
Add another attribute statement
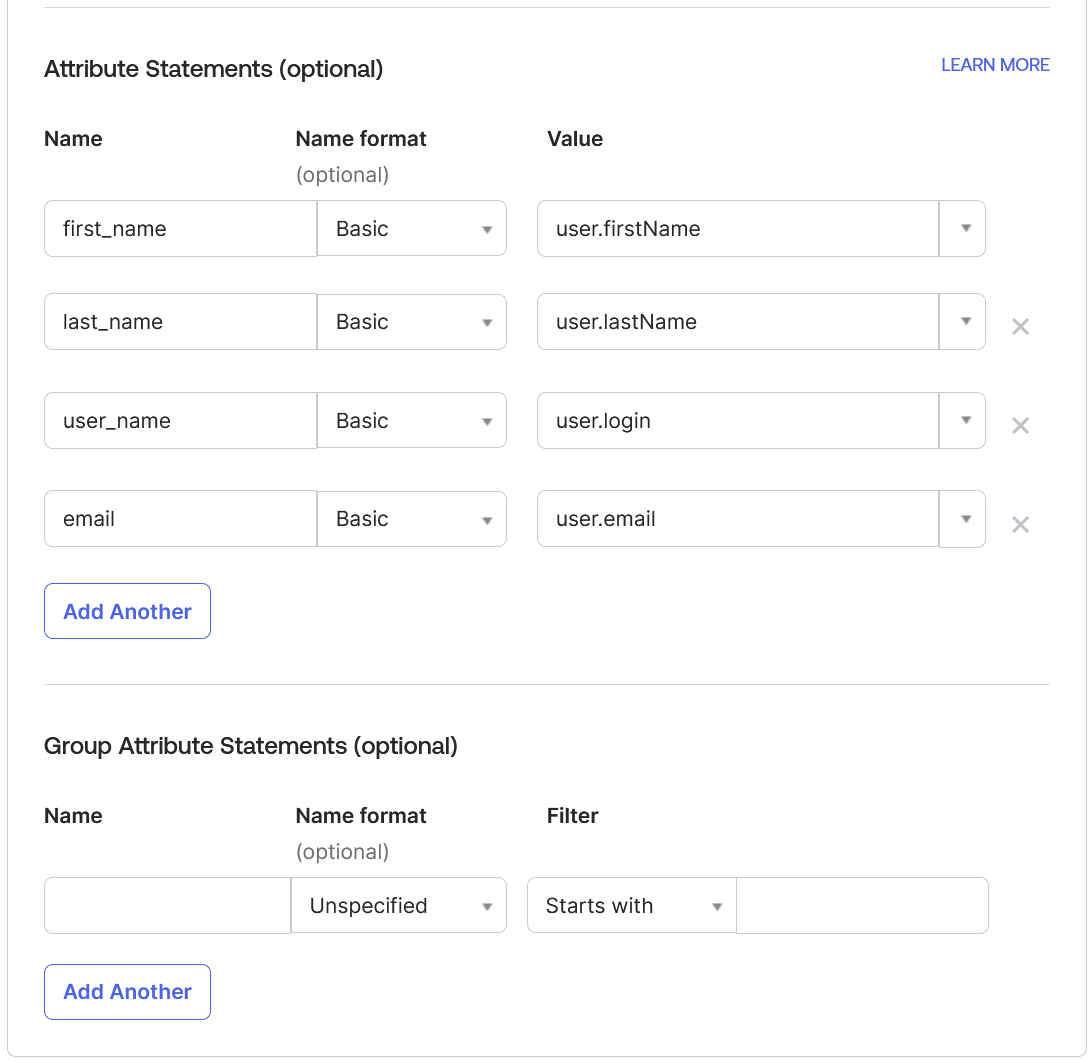click(127, 611)
